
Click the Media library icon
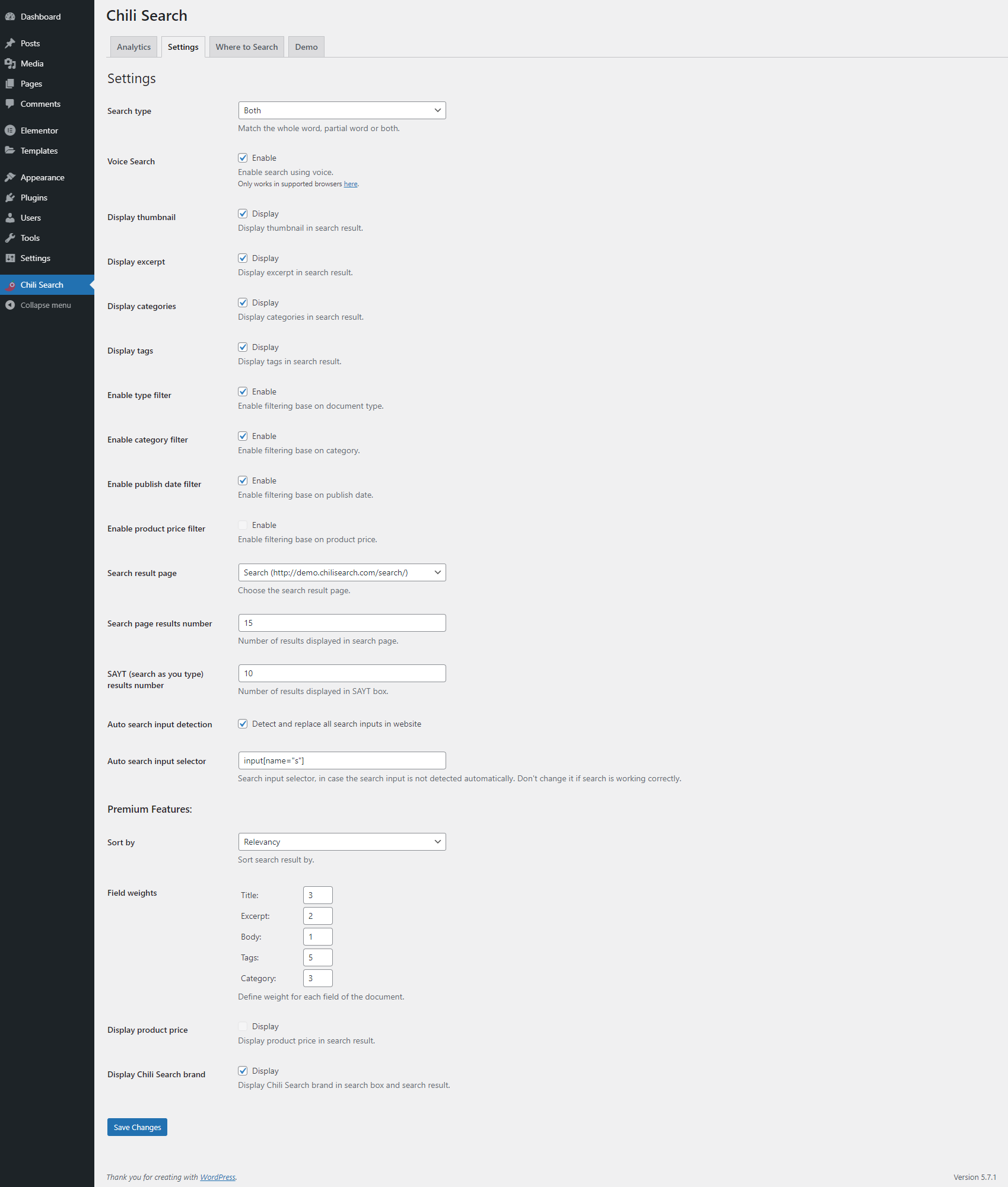(10, 63)
